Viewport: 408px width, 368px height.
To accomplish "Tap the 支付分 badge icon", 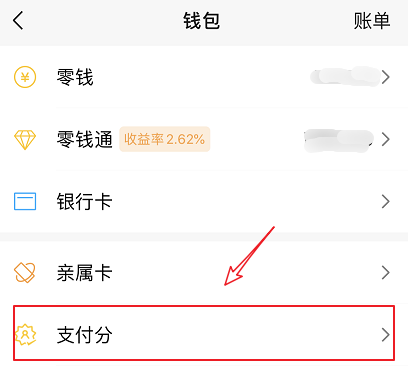I will 25,334.
